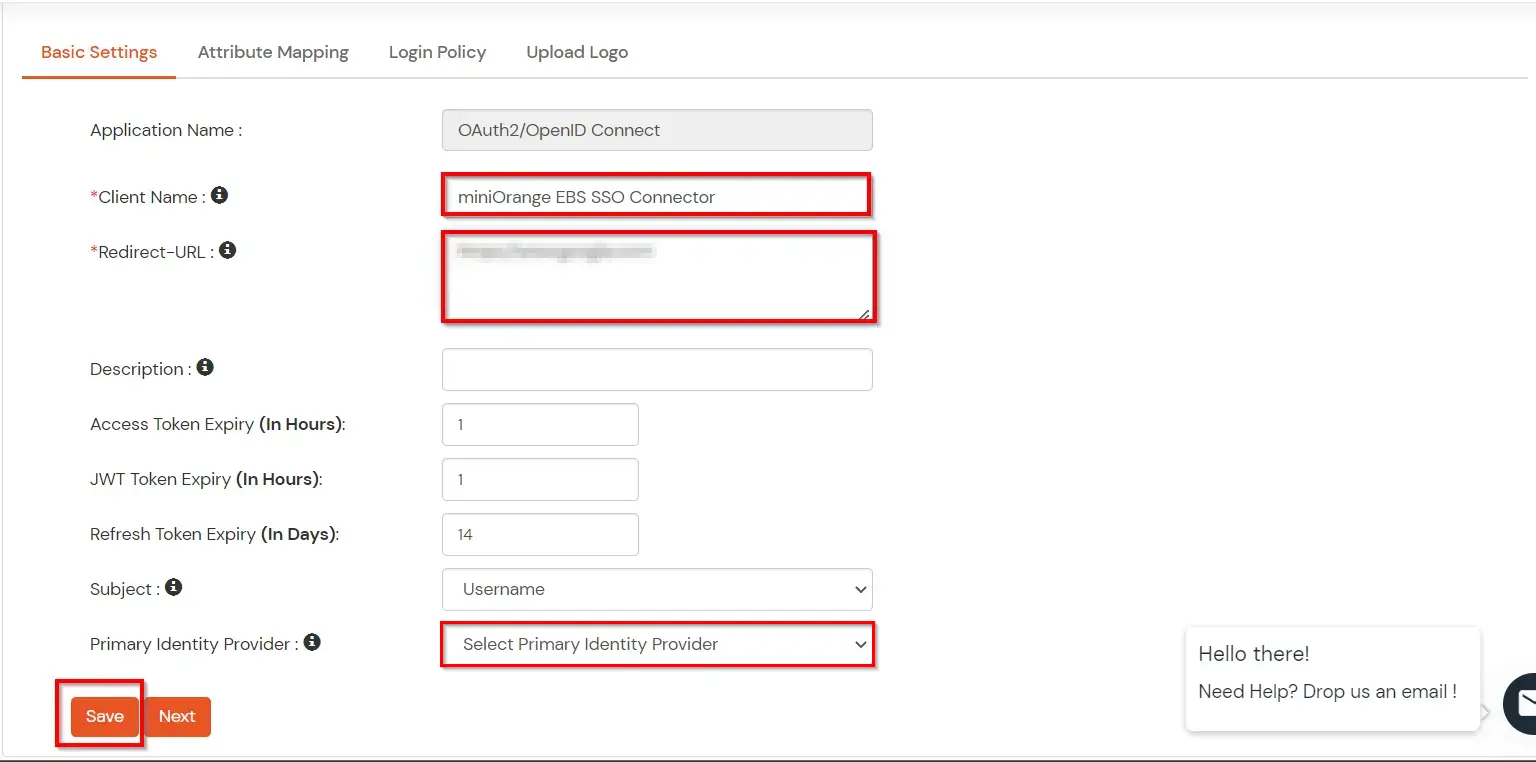The width and height of the screenshot is (1536, 762).
Task: Select the Login Policy tab
Action: click(437, 52)
